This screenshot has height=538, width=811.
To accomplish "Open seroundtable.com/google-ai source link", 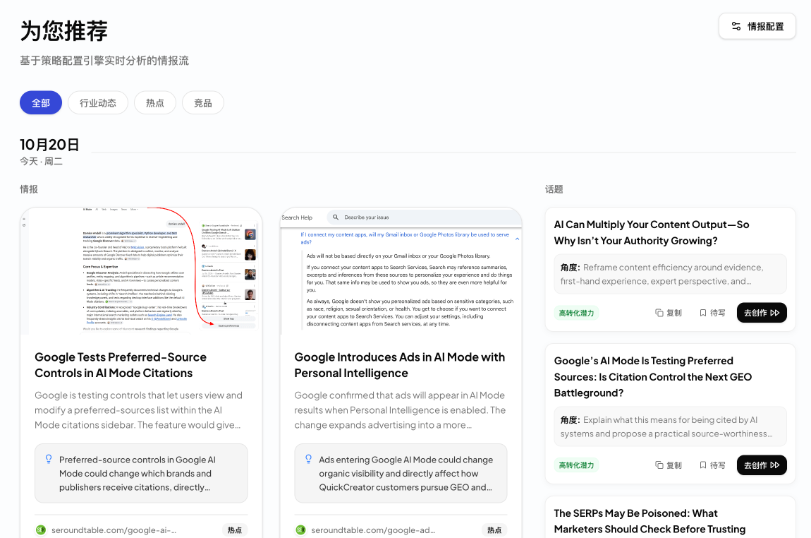I will click(114, 530).
